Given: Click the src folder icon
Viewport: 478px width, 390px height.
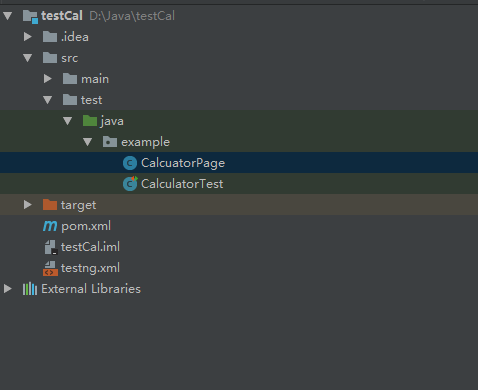Looking at the screenshot, I should coord(50,58).
